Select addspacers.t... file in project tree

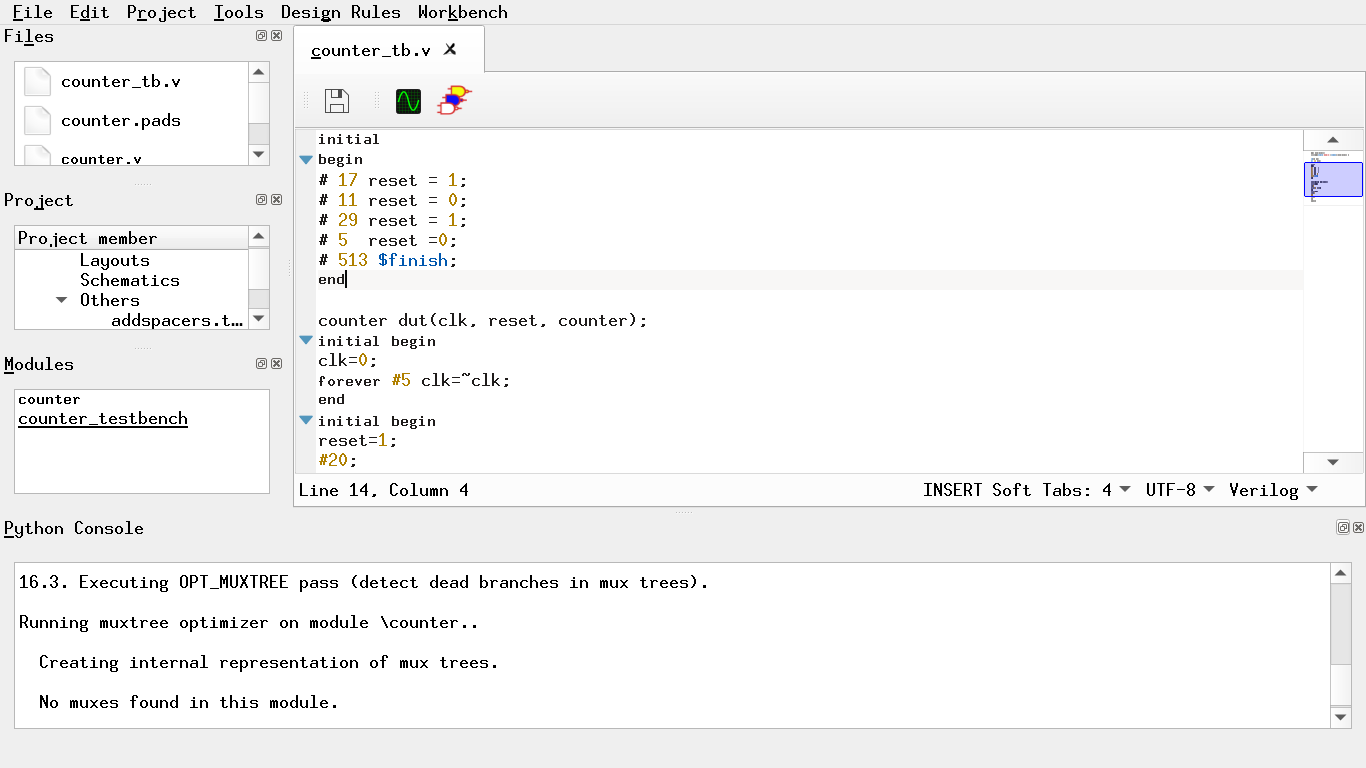tap(178, 320)
